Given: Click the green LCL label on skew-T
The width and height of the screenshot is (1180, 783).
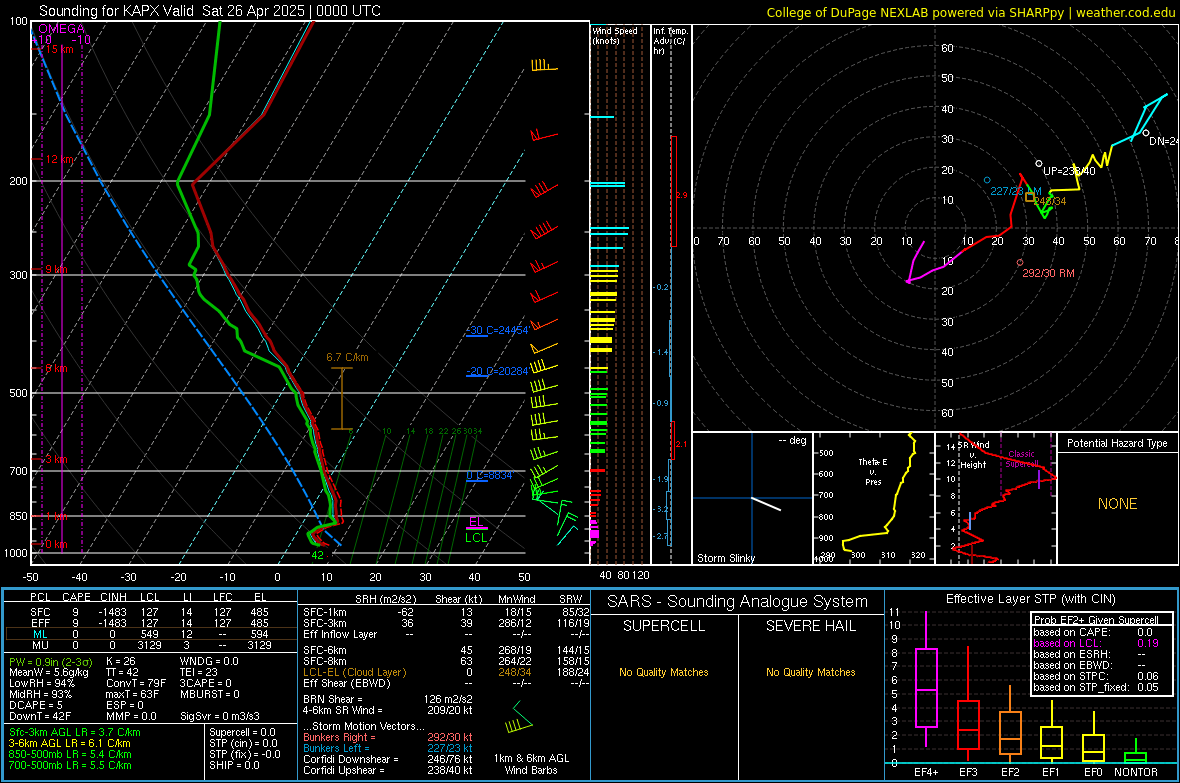Looking at the screenshot, I should [476, 538].
